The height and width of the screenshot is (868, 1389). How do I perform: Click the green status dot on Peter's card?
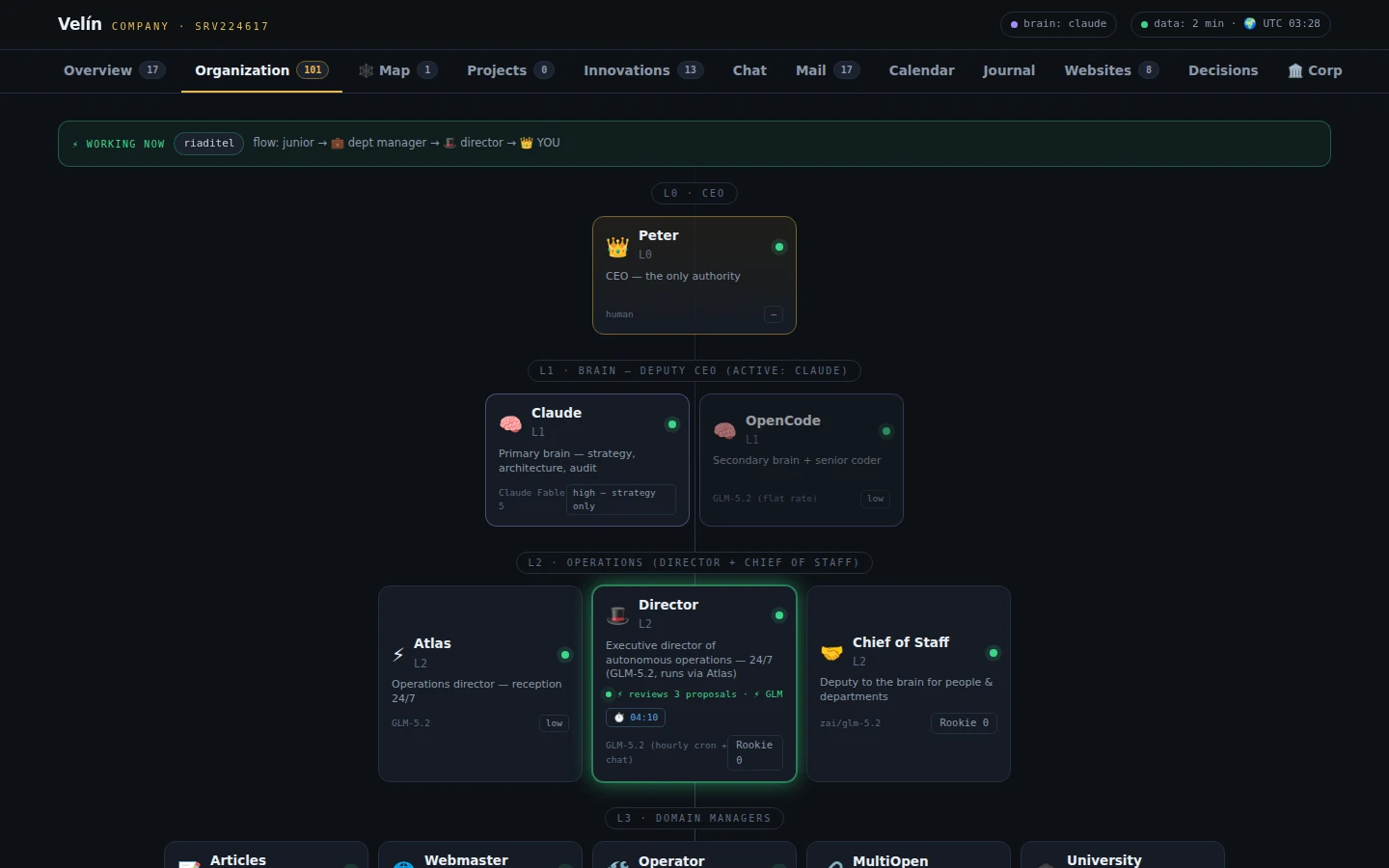[x=779, y=247]
